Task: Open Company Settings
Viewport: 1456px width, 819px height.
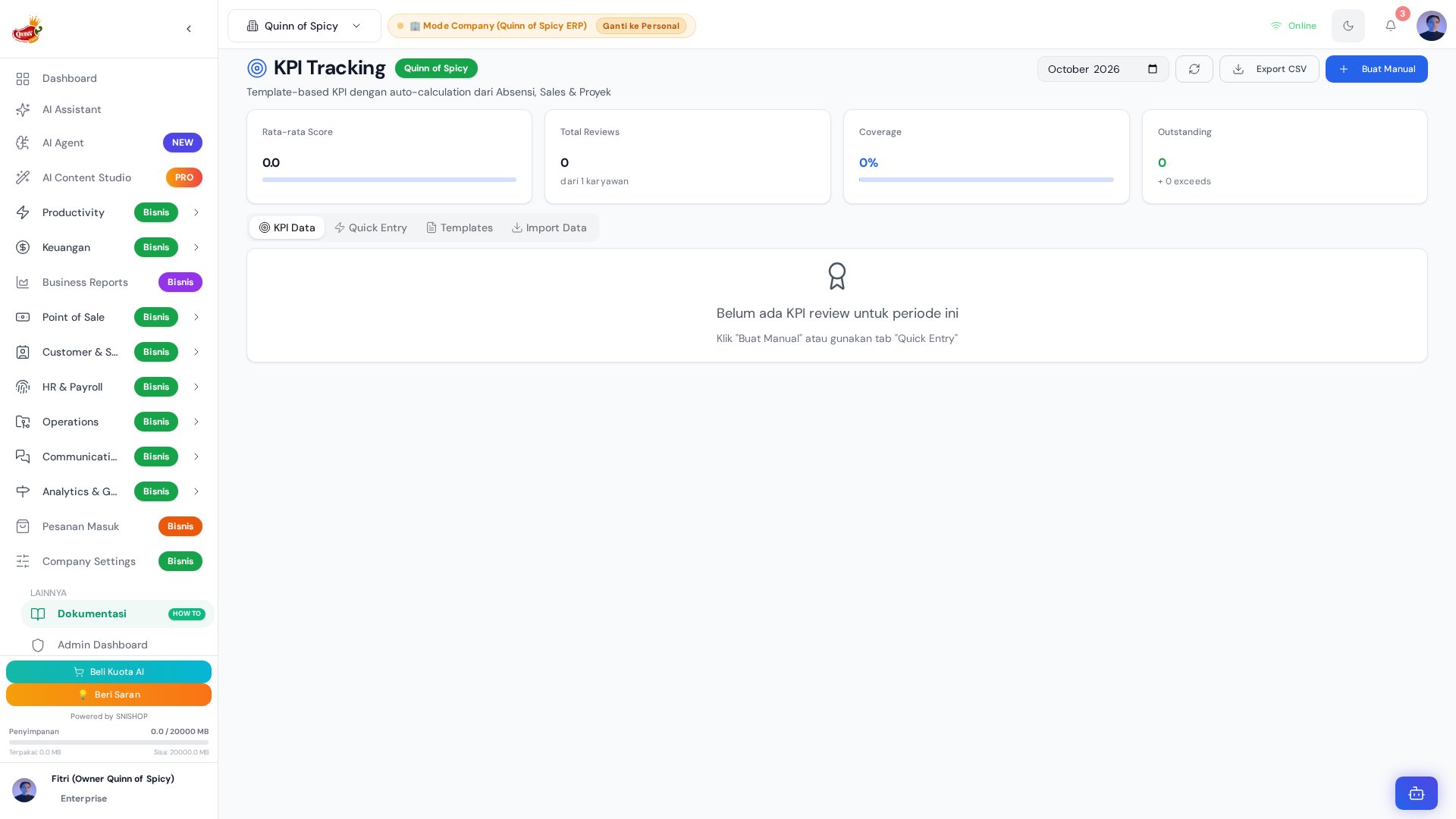Action: pyautogui.click(x=109, y=561)
